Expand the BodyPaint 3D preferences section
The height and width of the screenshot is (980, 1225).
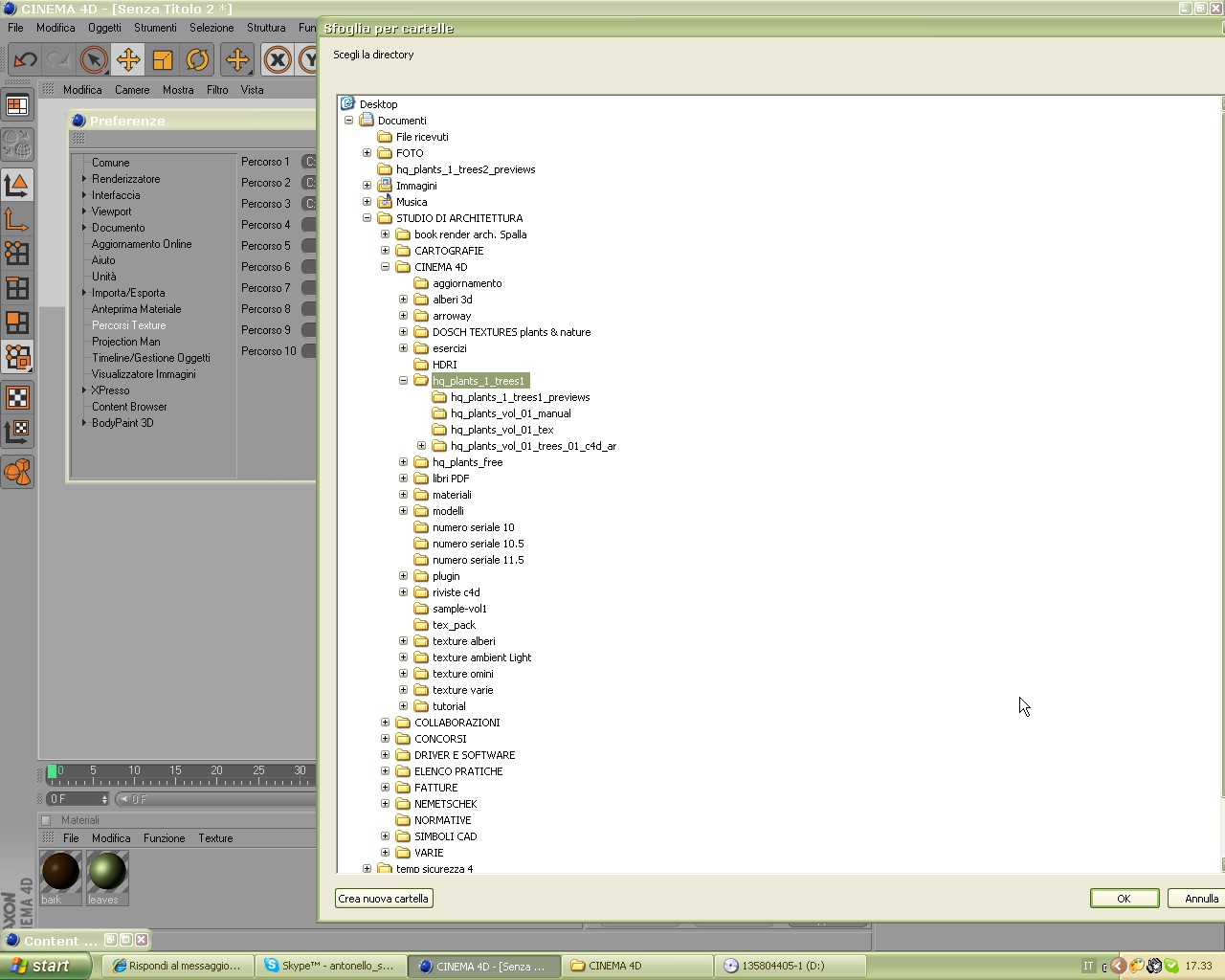tap(84, 423)
